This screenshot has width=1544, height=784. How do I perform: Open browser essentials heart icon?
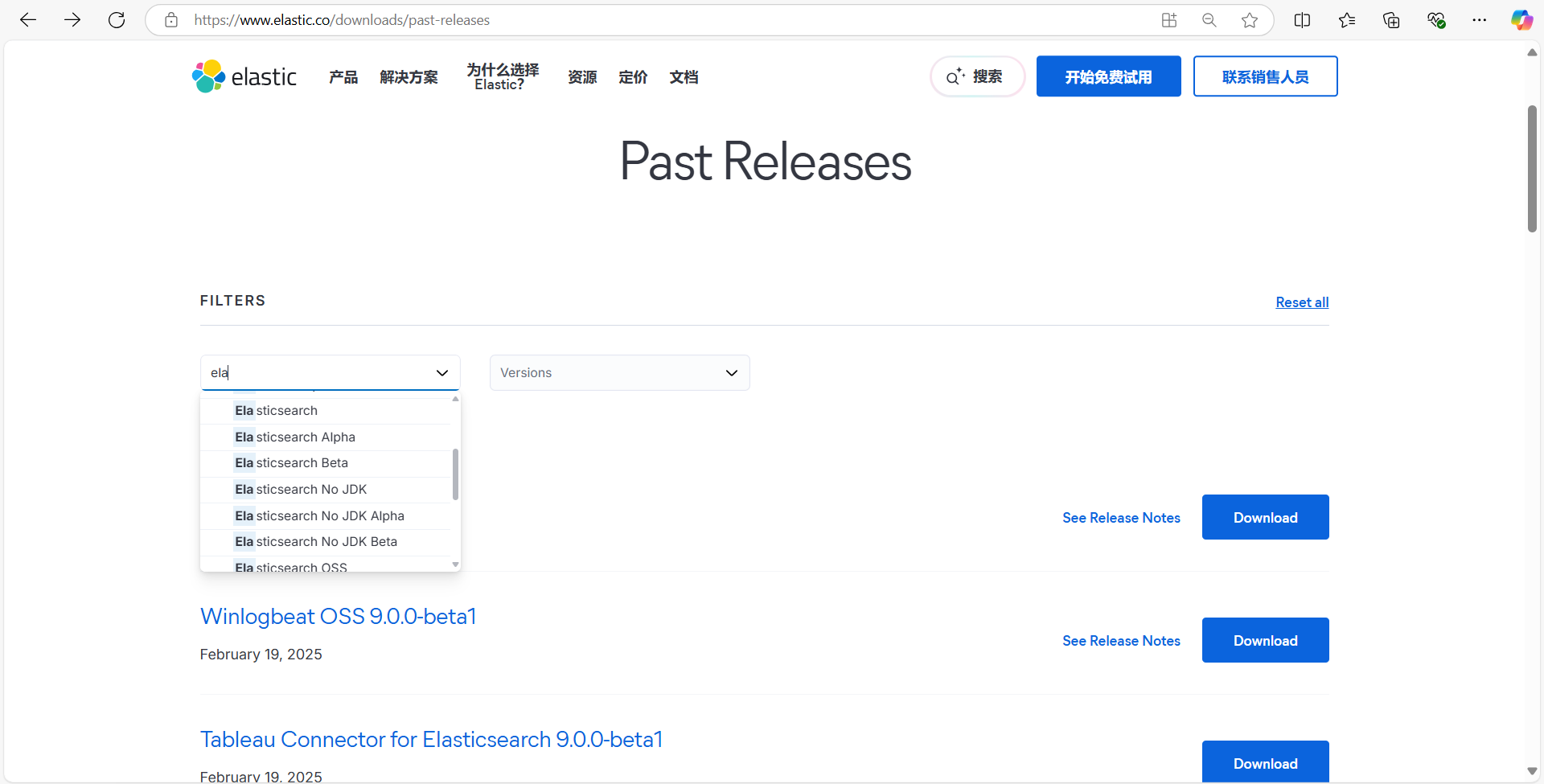(1436, 20)
